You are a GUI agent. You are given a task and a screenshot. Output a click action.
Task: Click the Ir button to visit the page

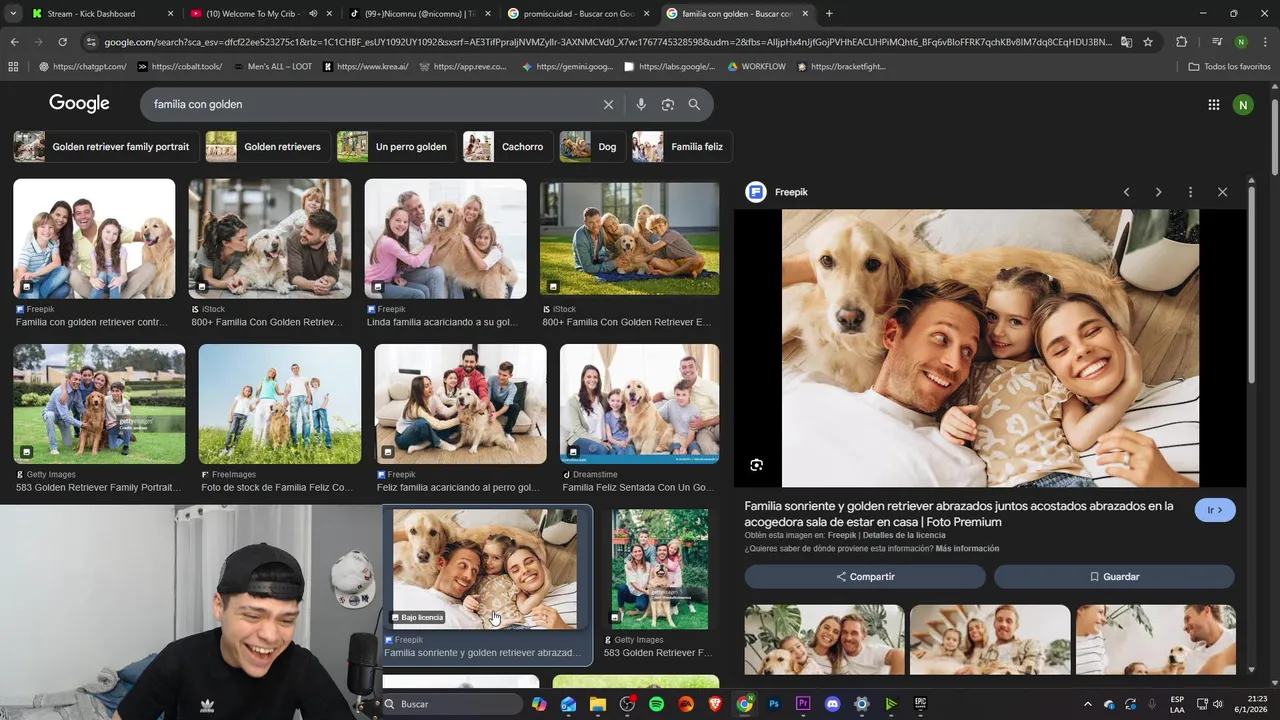1215,510
